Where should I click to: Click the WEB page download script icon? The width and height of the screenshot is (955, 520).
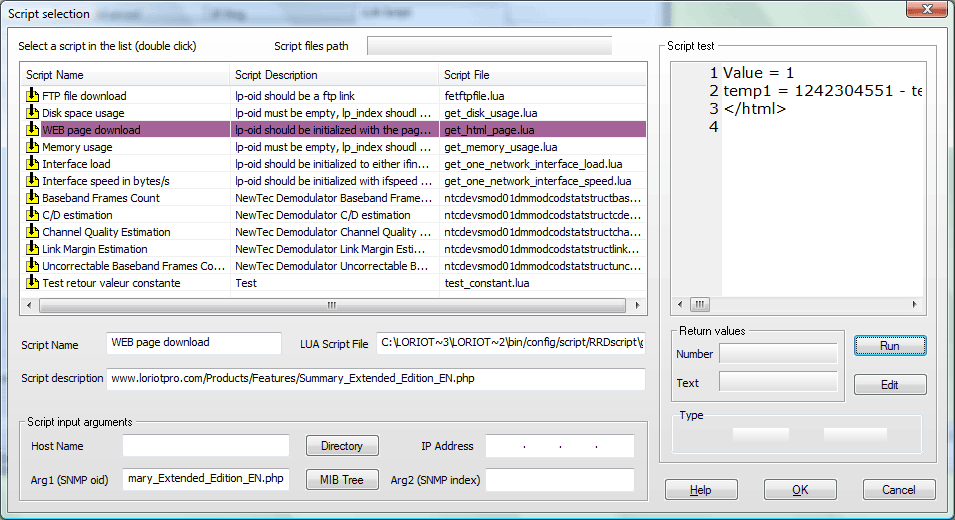coord(32,129)
